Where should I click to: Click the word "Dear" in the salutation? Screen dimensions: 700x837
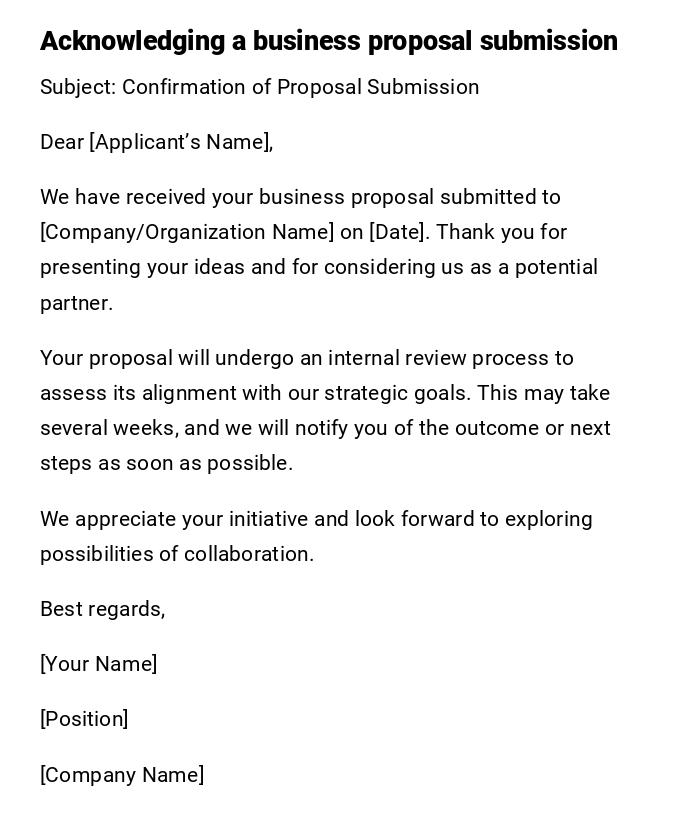(62, 142)
